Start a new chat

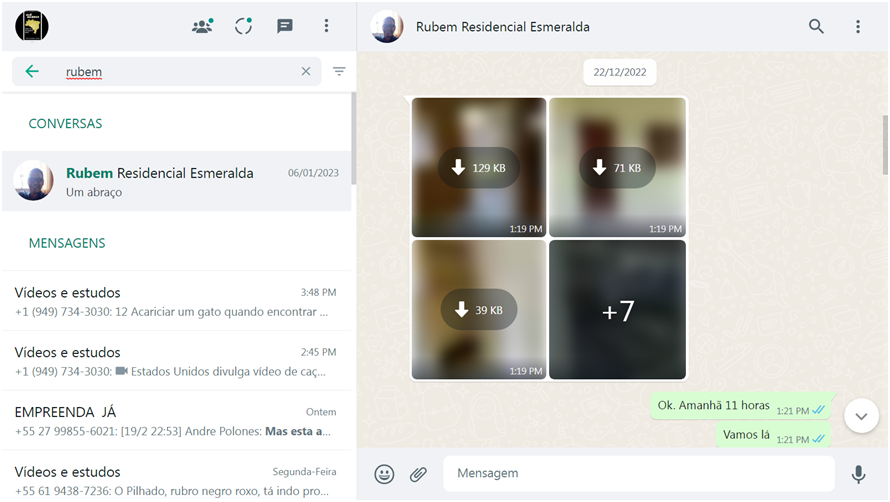coord(284,26)
